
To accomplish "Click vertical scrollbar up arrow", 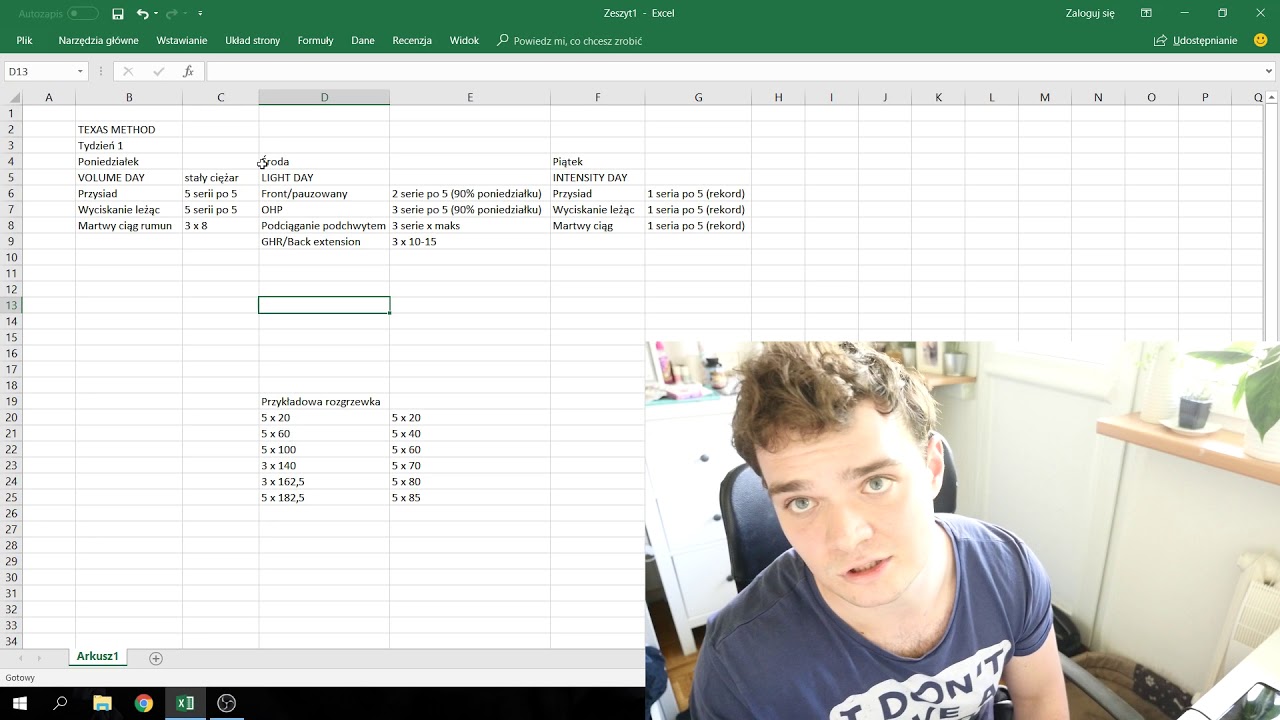I will 1272,97.
